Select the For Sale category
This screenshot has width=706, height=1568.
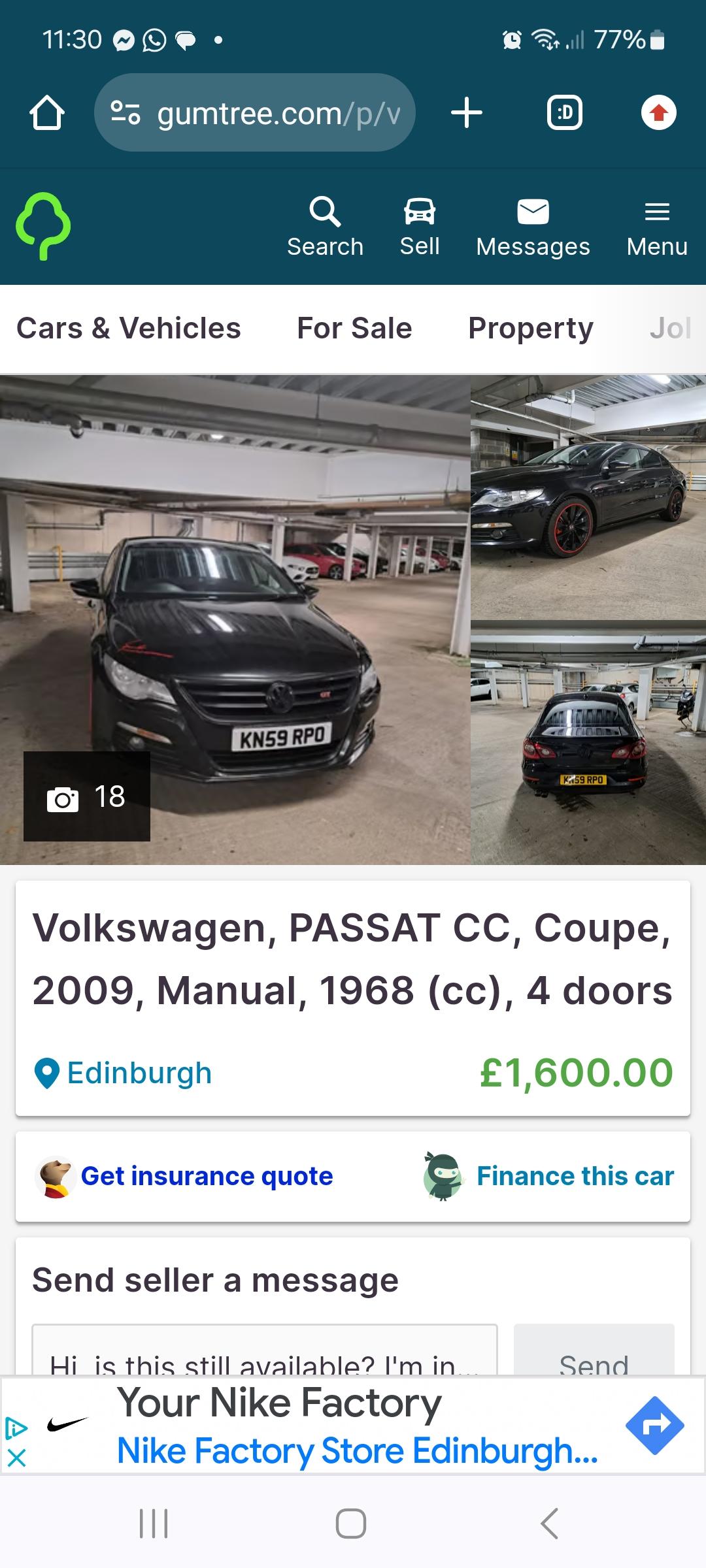[x=354, y=328]
